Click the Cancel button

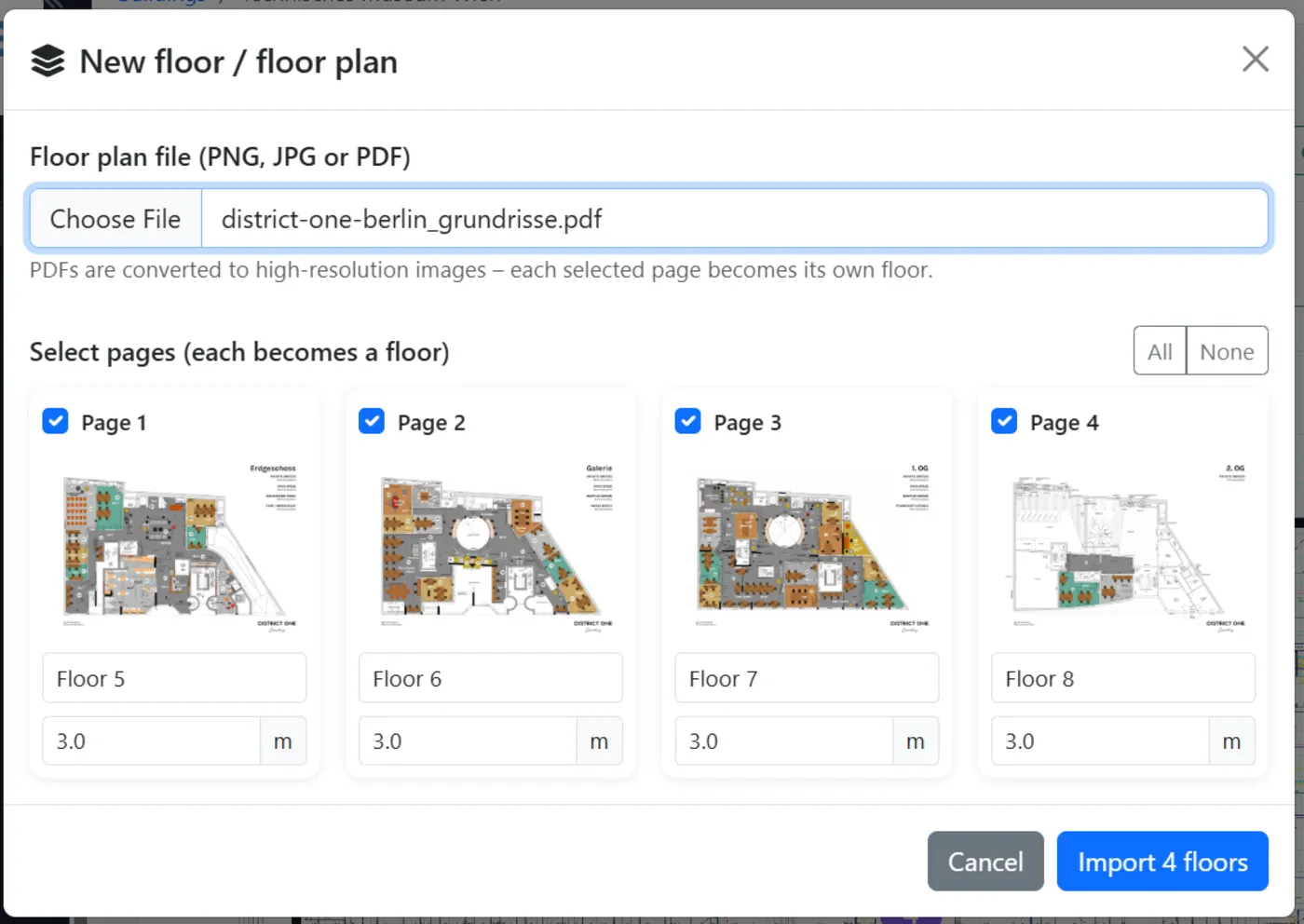(x=985, y=862)
